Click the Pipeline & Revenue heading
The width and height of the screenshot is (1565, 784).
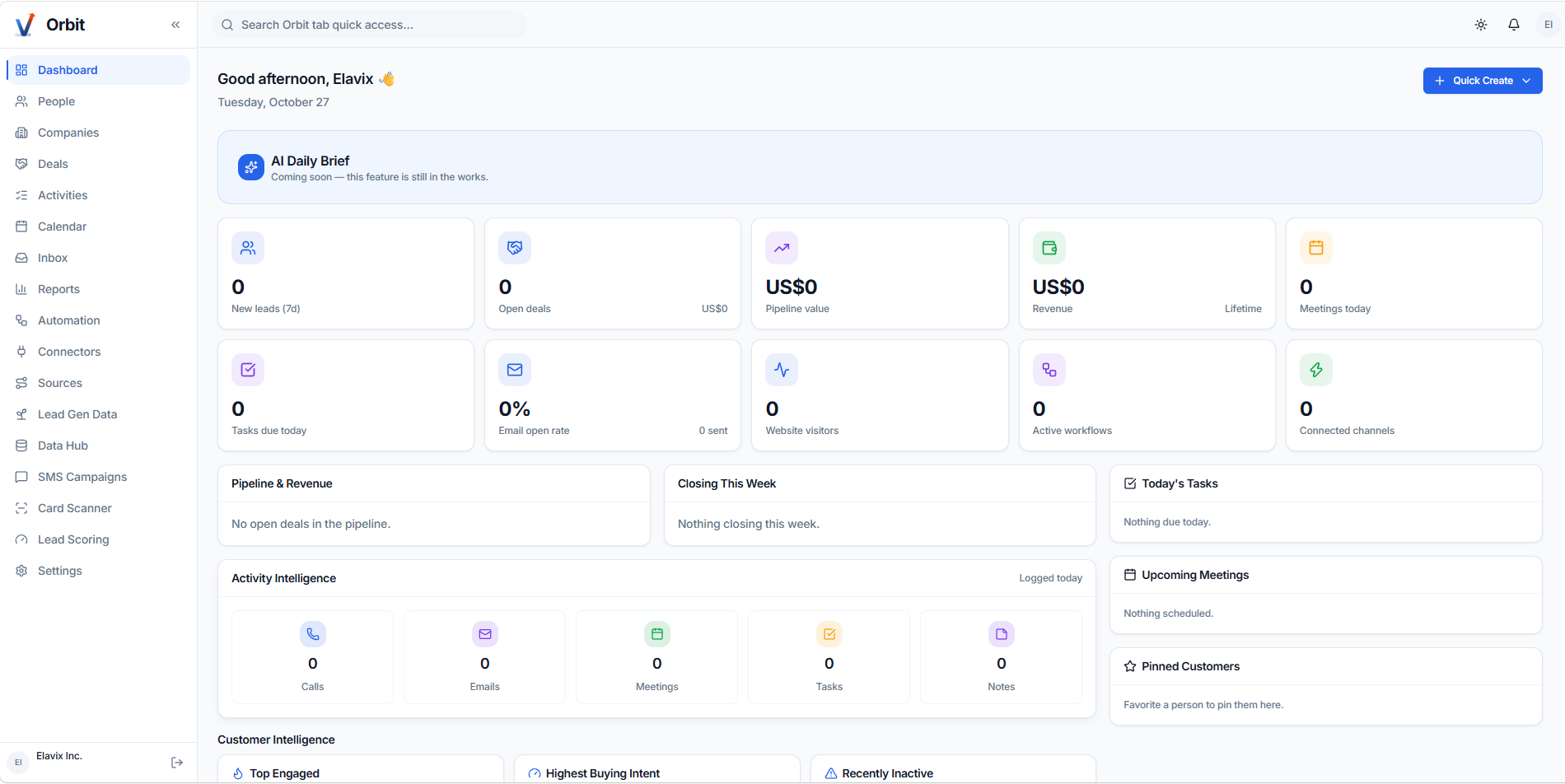282,483
